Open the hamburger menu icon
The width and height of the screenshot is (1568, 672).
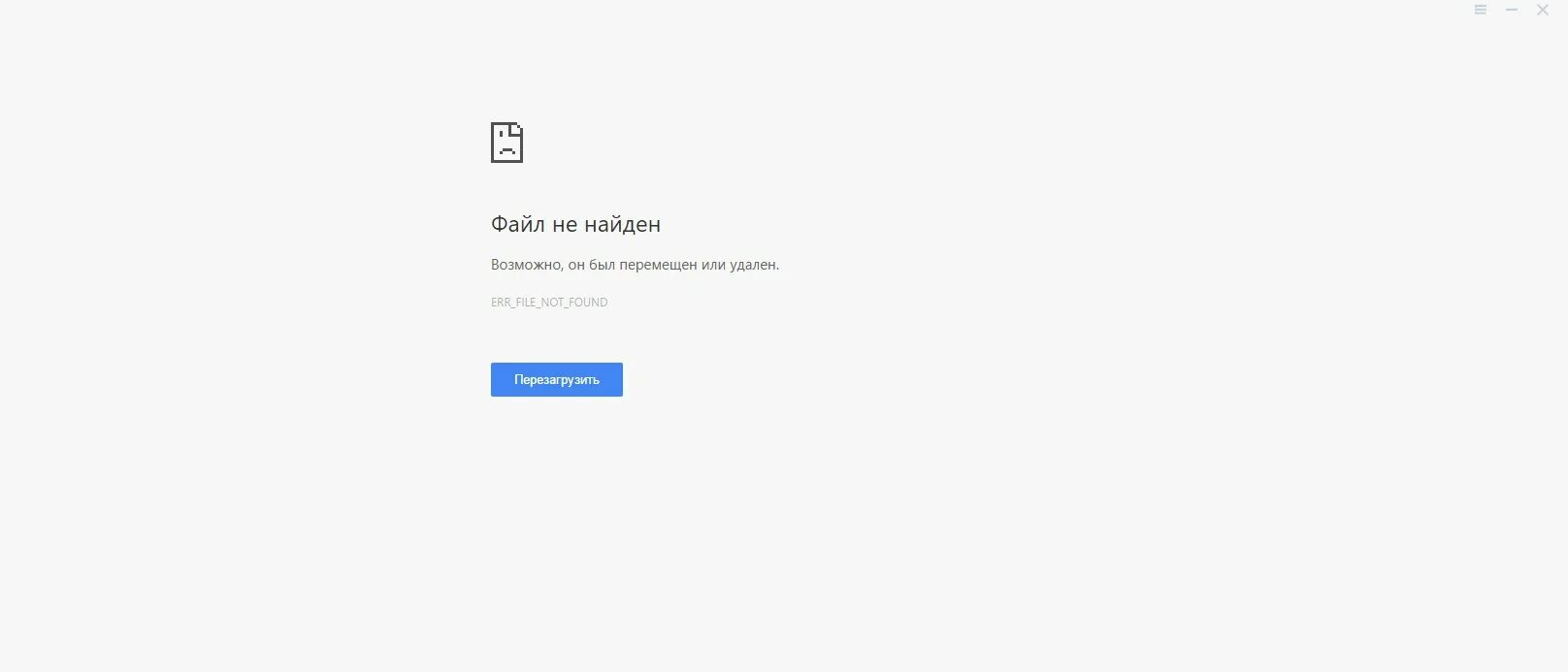[1481, 10]
